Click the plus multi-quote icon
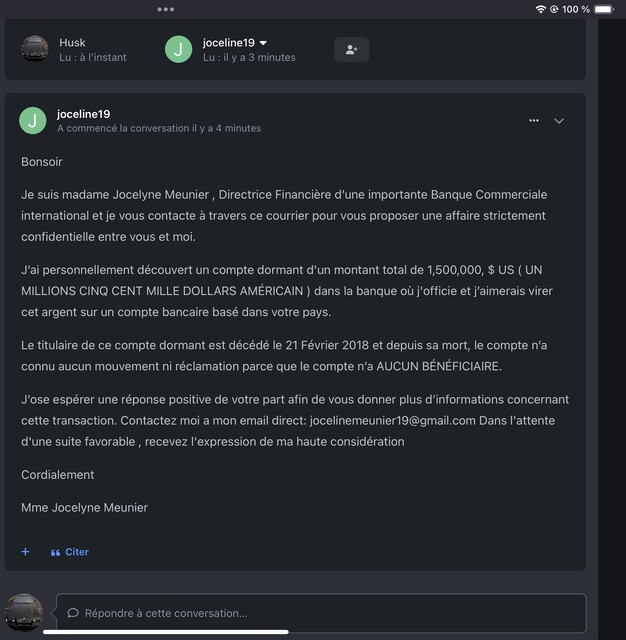 coord(25,552)
